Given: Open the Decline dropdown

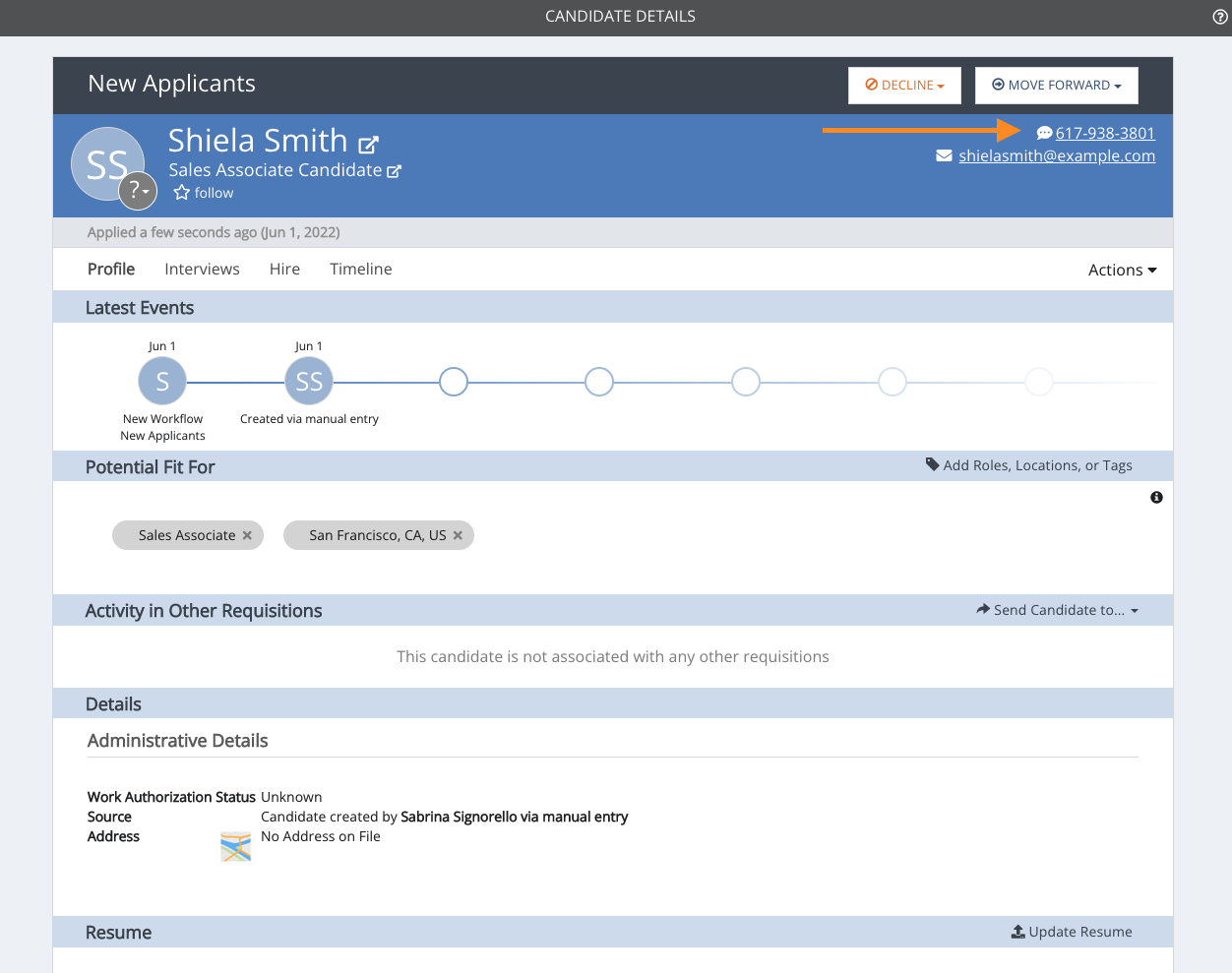Looking at the screenshot, I should pyautogui.click(x=904, y=86).
